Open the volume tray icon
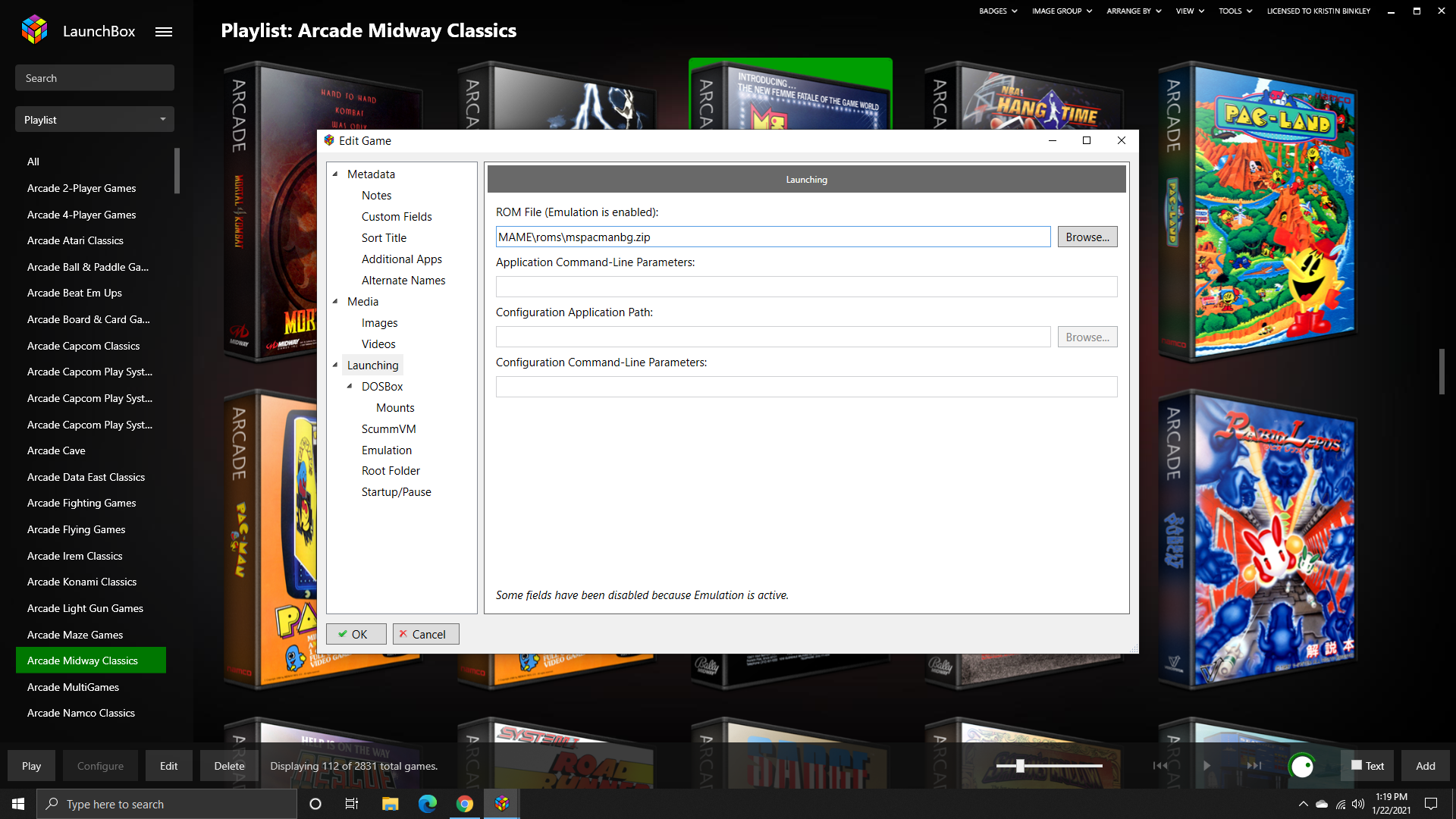The height and width of the screenshot is (819, 1456). (1358, 804)
